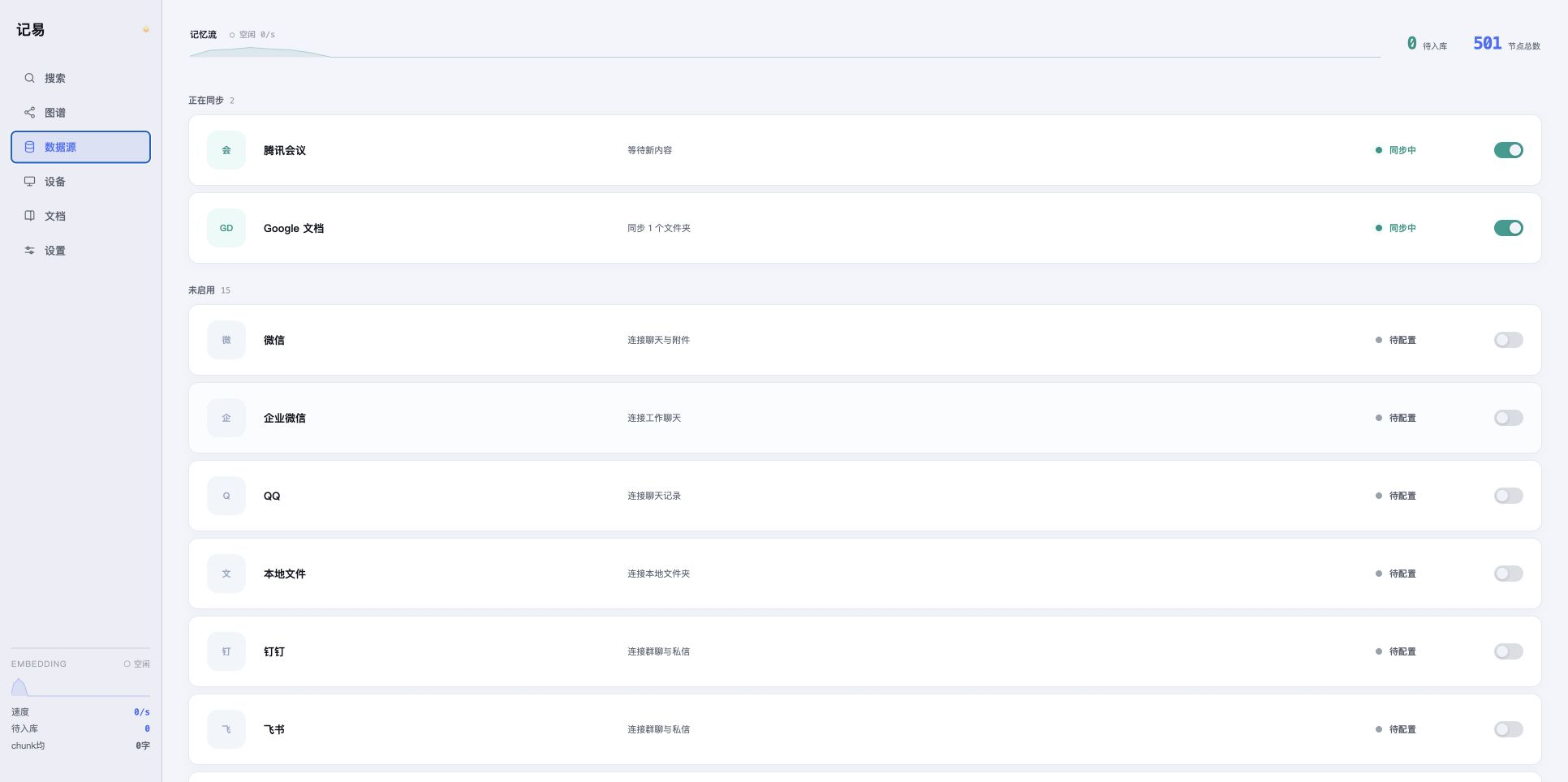Click the 钉 icon tile for 钉钉
Image resolution: width=1568 pixels, height=782 pixels.
(226, 651)
